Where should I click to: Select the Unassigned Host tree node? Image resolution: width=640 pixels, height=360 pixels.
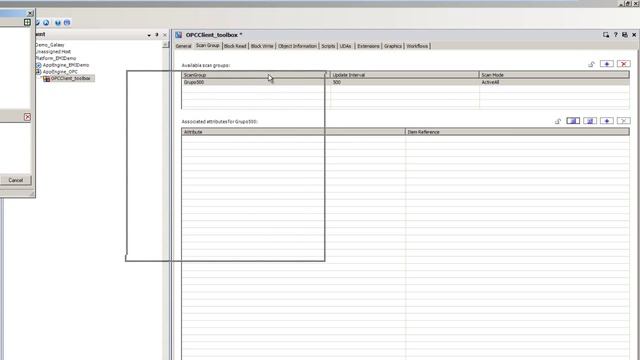[x=53, y=51]
